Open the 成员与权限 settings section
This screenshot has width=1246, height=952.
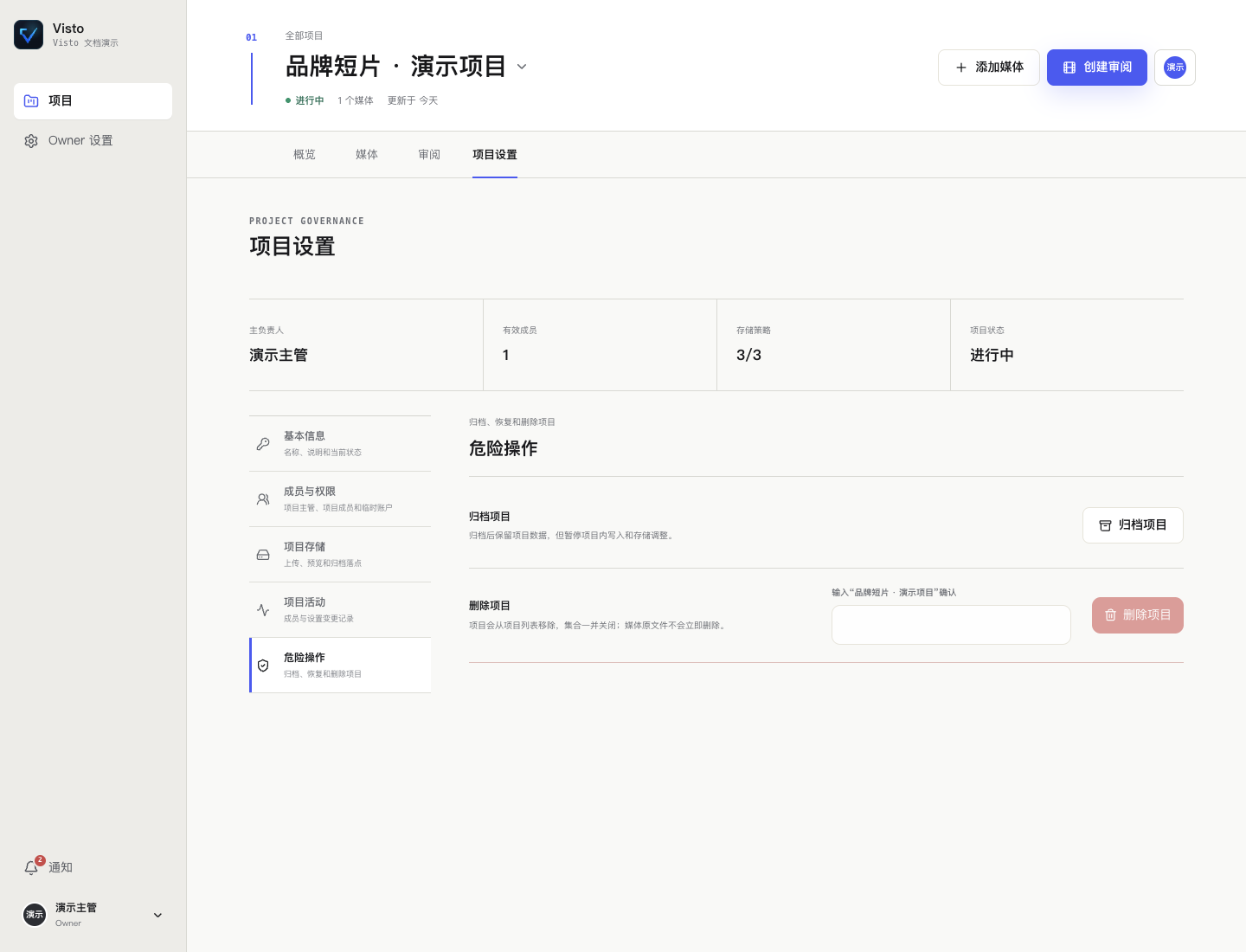coord(340,499)
